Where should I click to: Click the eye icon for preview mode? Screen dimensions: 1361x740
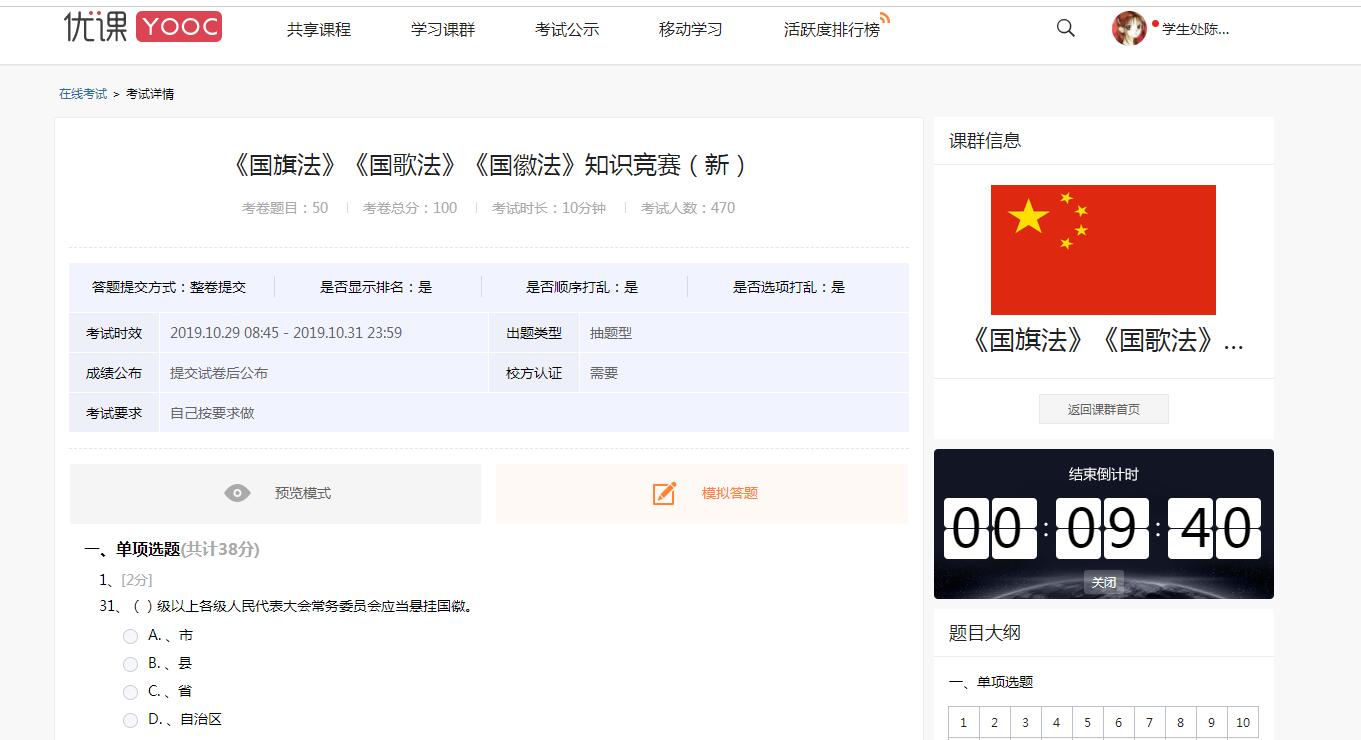pyautogui.click(x=237, y=493)
